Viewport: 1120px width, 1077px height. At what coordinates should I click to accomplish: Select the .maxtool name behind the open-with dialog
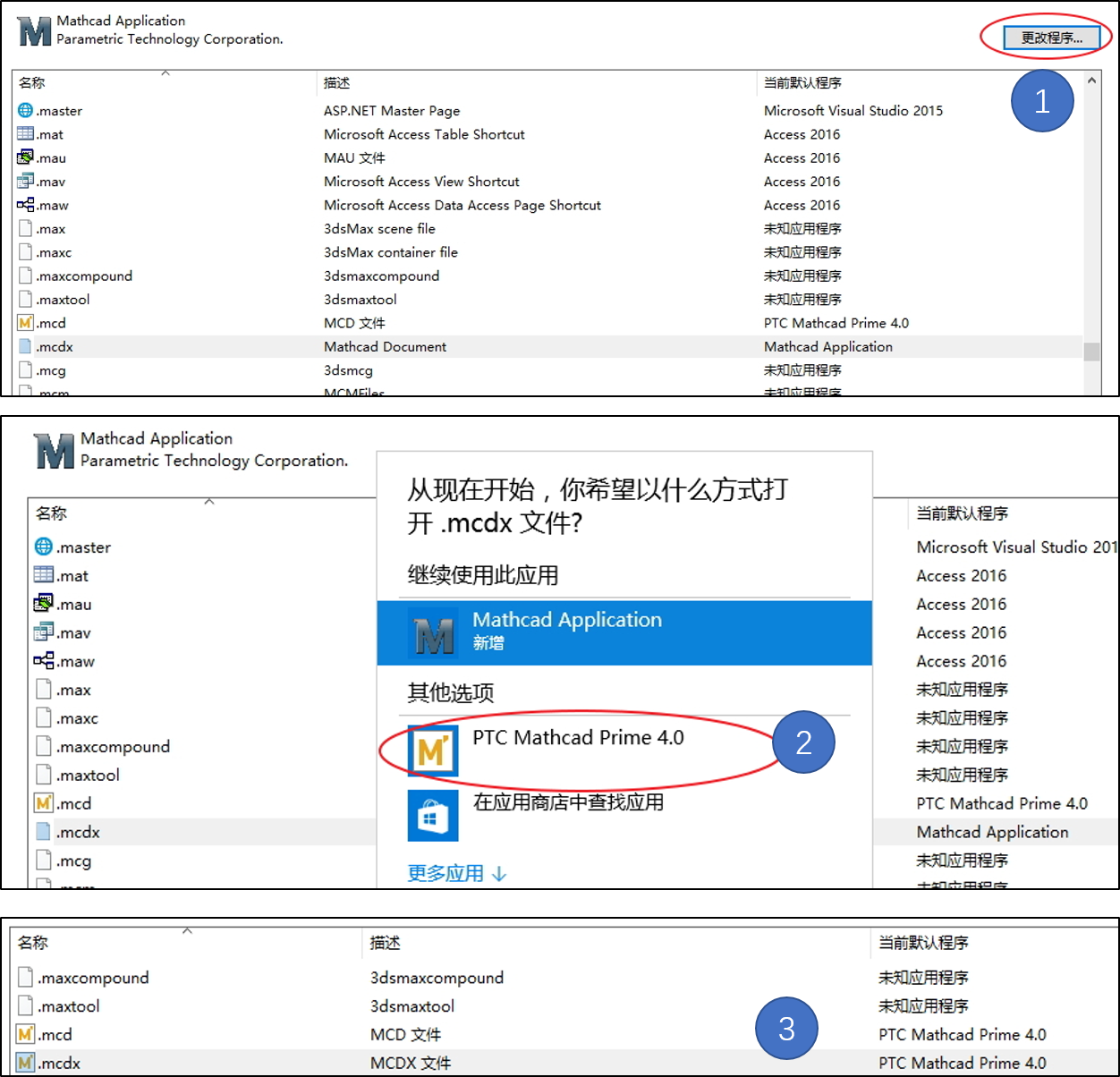point(88,776)
